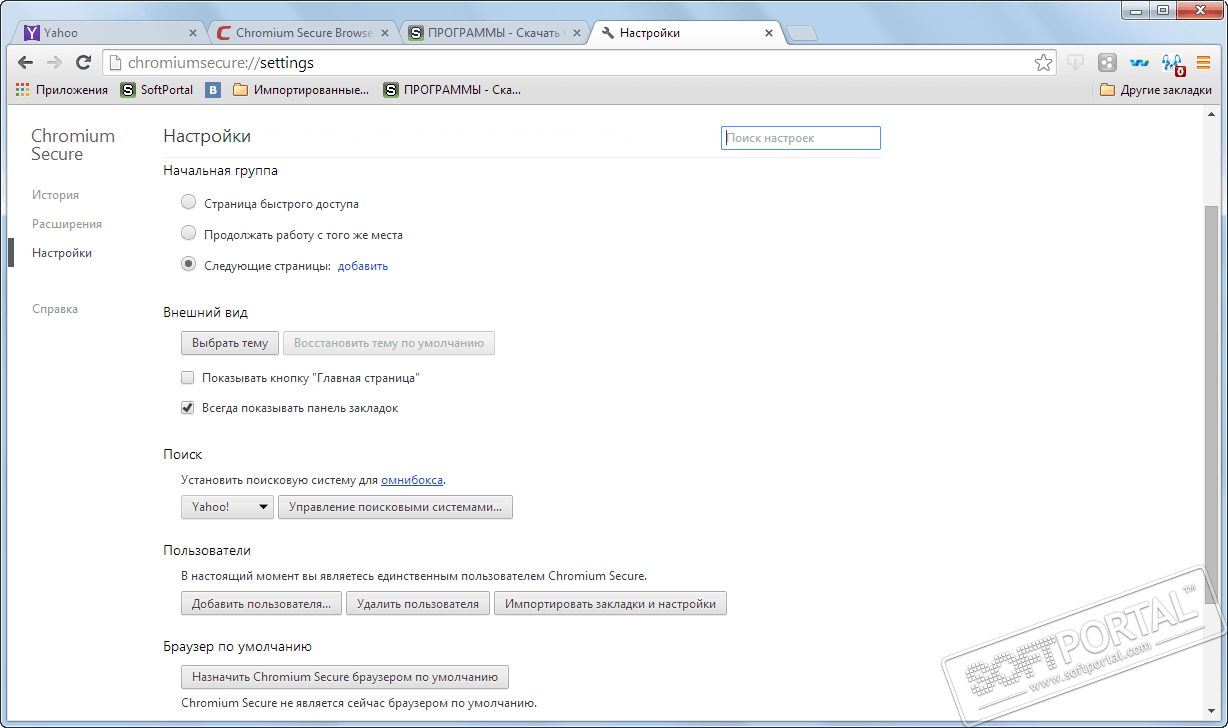Image resolution: width=1228 pixels, height=728 pixels.
Task: Click the gray square extension icon
Action: [x=1107, y=63]
